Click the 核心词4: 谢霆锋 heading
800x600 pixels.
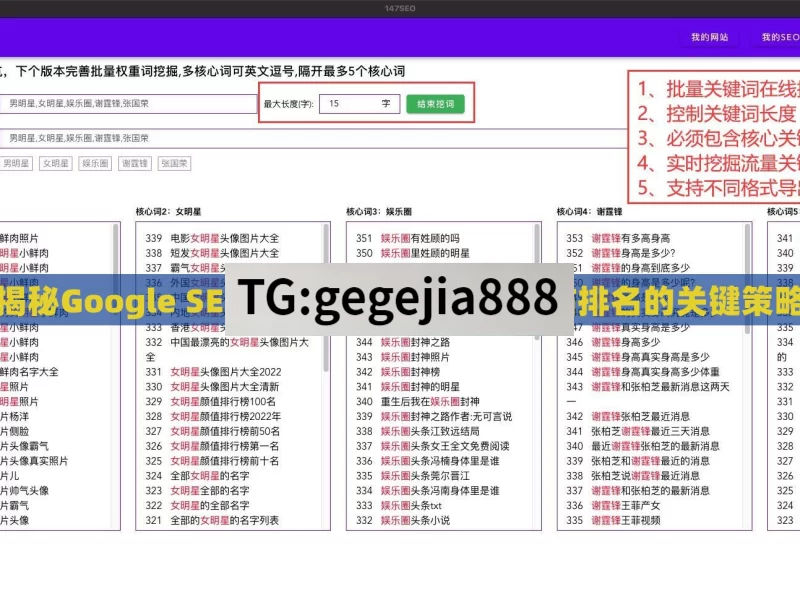tap(589, 212)
